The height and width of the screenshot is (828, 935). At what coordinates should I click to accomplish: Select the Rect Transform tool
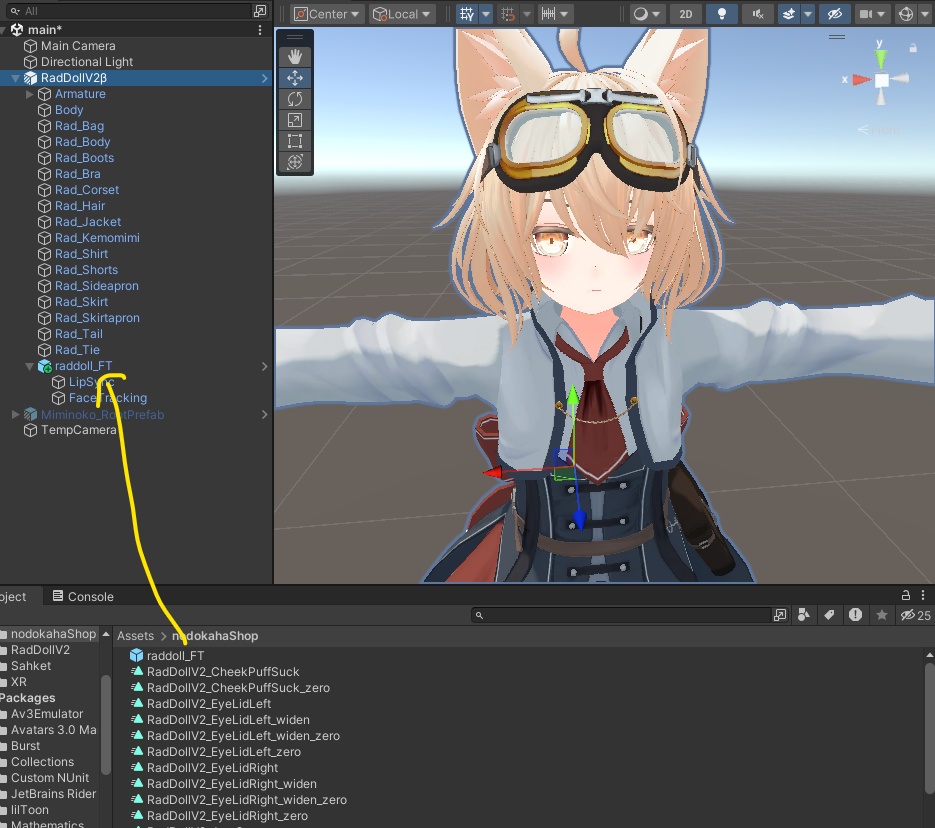(x=294, y=141)
